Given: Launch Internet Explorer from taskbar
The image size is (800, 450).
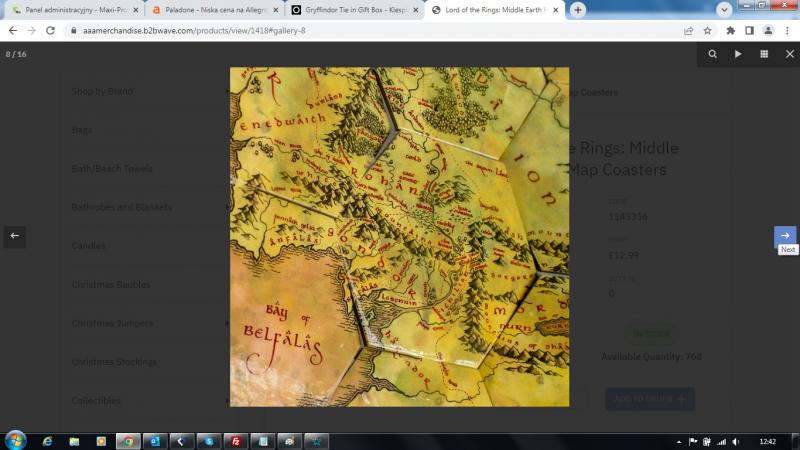Looking at the screenshot, I should tap(47, 441).
